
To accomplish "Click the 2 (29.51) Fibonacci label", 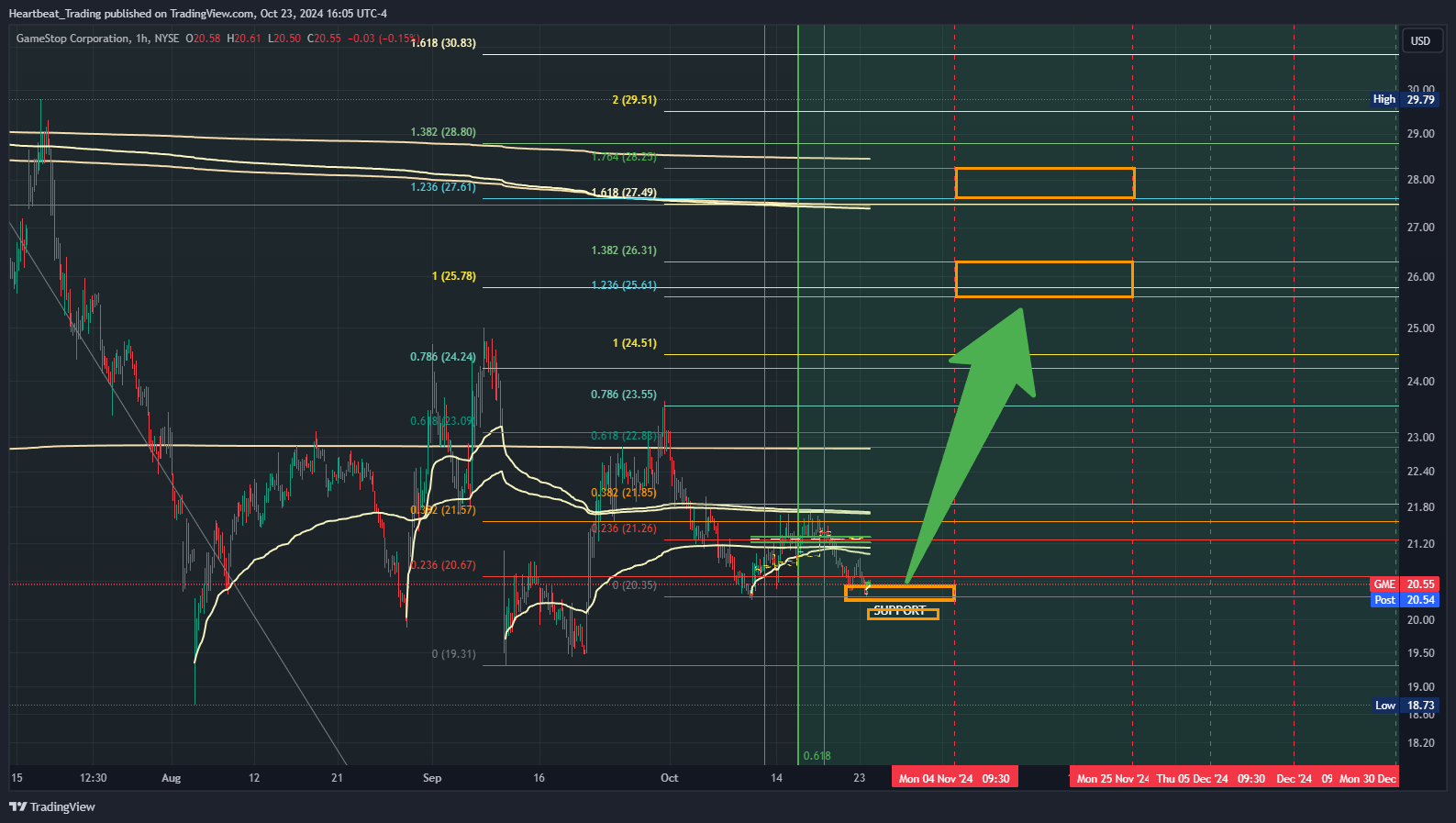I will click(635, 100).
